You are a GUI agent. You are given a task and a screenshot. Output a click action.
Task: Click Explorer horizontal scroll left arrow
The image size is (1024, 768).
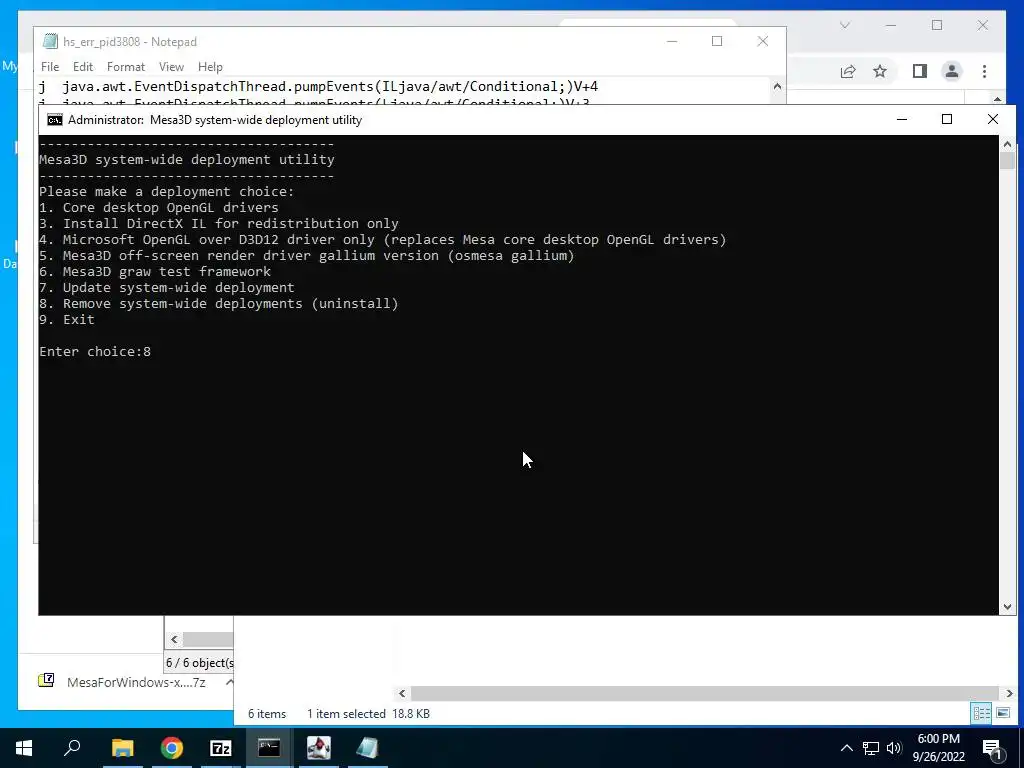[402, 693]
